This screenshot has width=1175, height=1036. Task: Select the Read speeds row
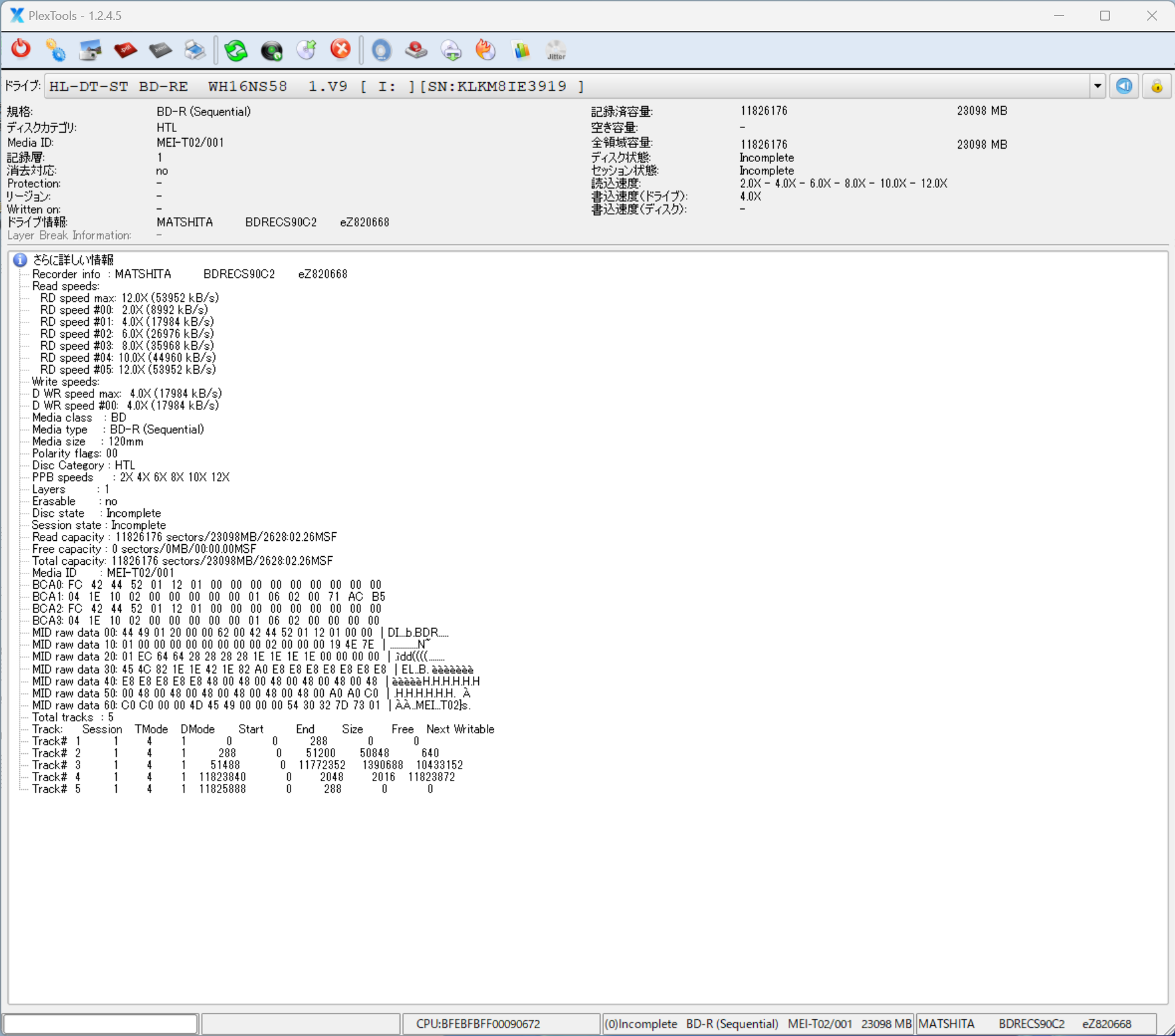coord(66,286)
